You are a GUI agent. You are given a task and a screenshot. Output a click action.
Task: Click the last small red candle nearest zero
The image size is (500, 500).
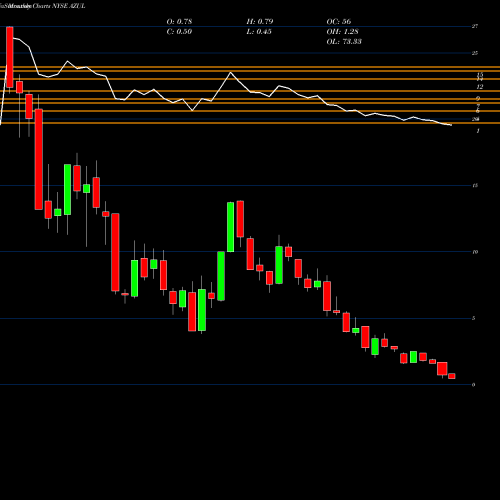pos(452,376)
